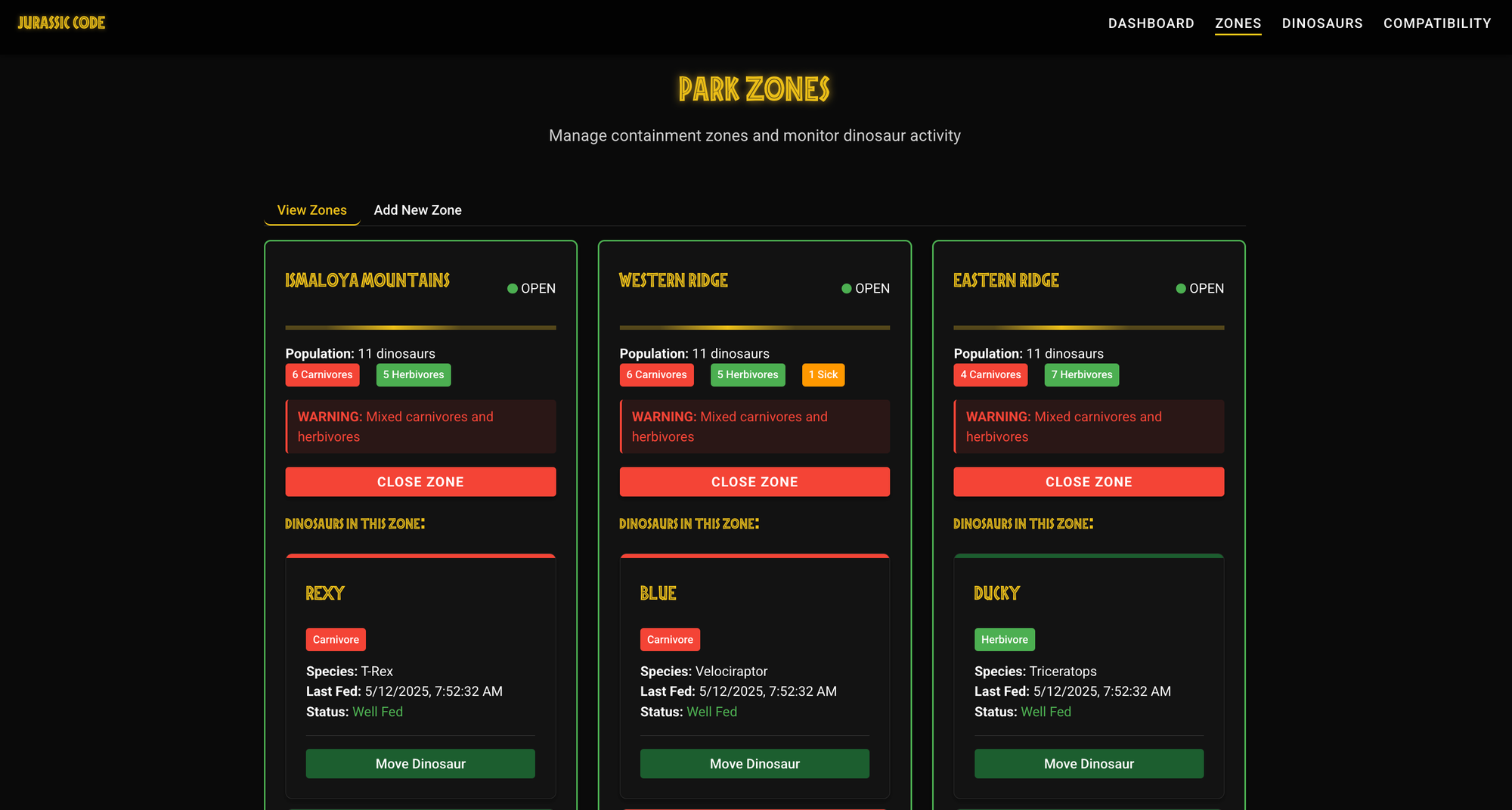Click the Ismaloya Mountains zone title

(x=367, y=281)
